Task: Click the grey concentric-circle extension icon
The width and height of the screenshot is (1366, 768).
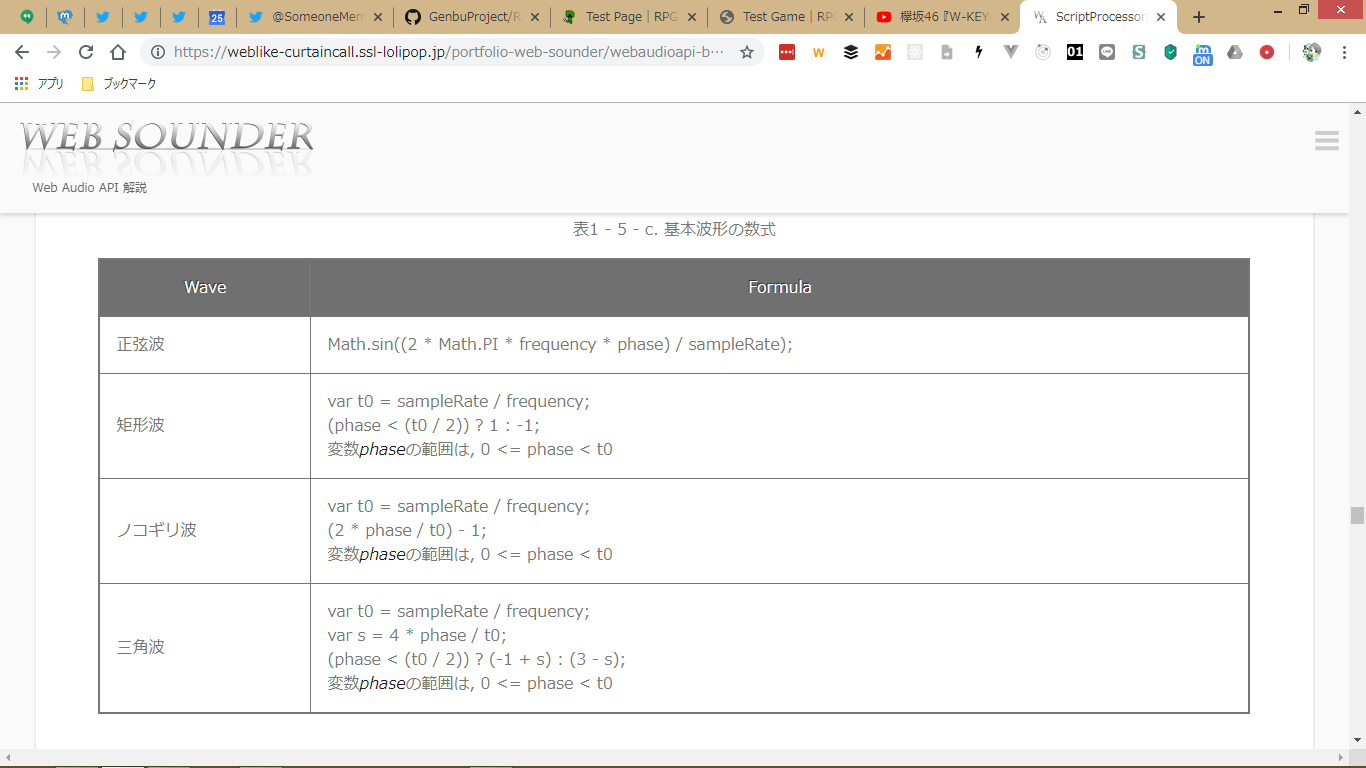Action: 1043,52
